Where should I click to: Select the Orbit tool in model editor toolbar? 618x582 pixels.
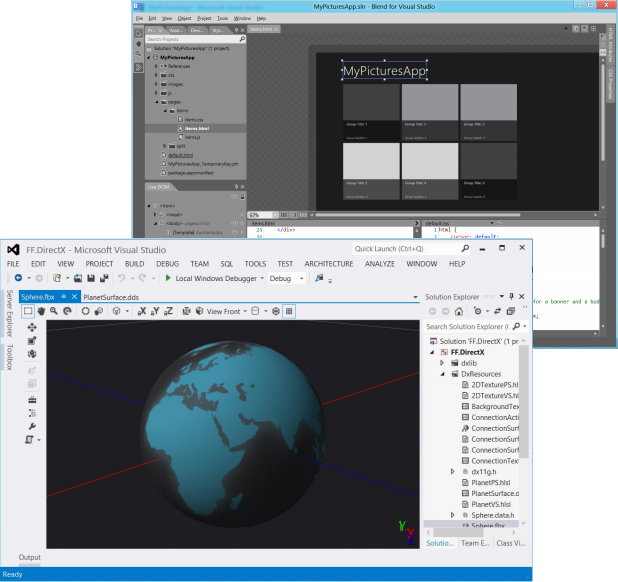67,311
